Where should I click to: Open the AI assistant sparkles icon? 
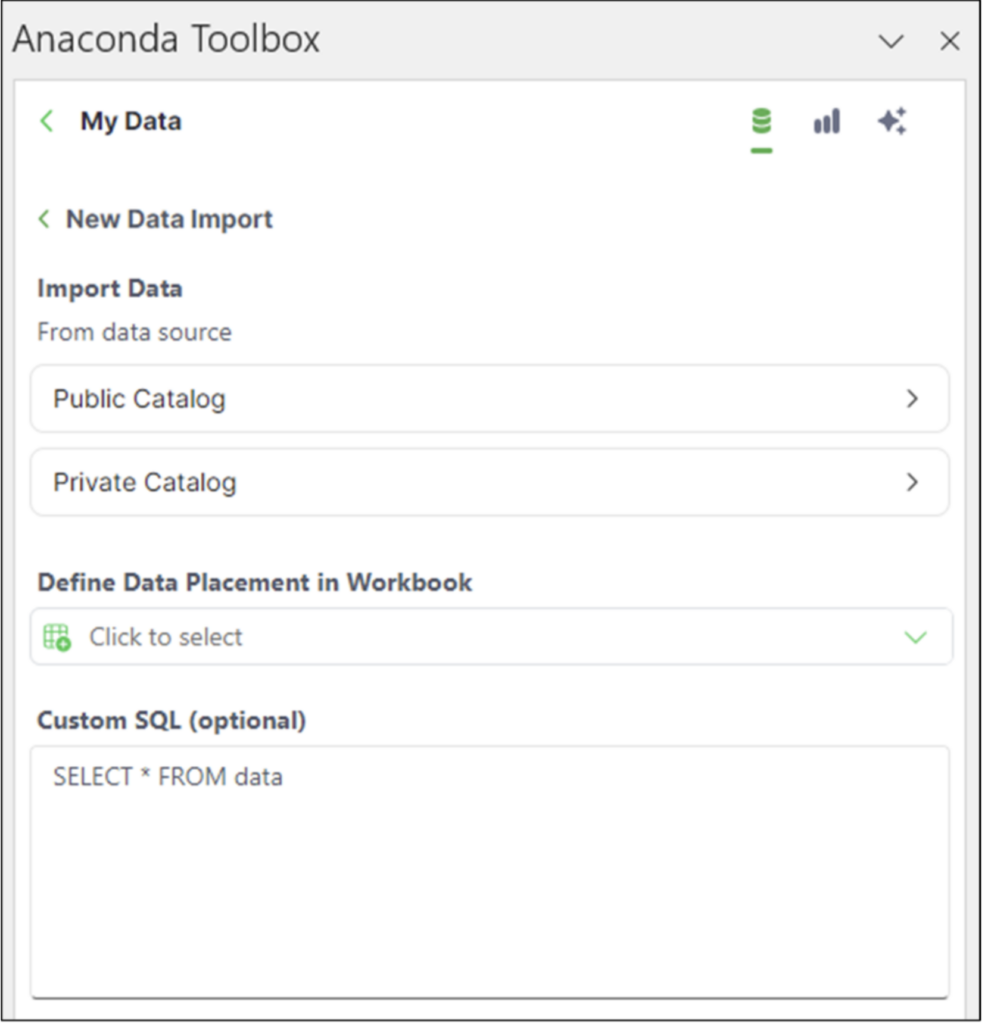[x=891, y=122]
